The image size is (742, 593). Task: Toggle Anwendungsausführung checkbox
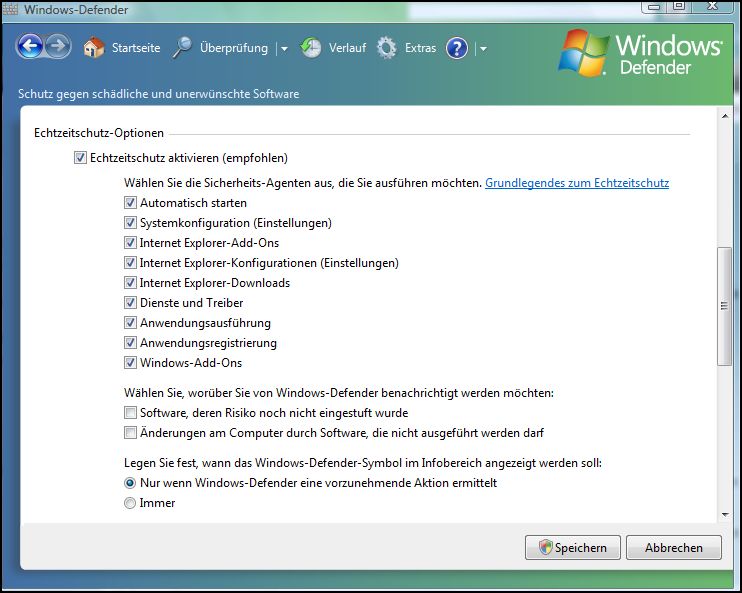[130, 323]
